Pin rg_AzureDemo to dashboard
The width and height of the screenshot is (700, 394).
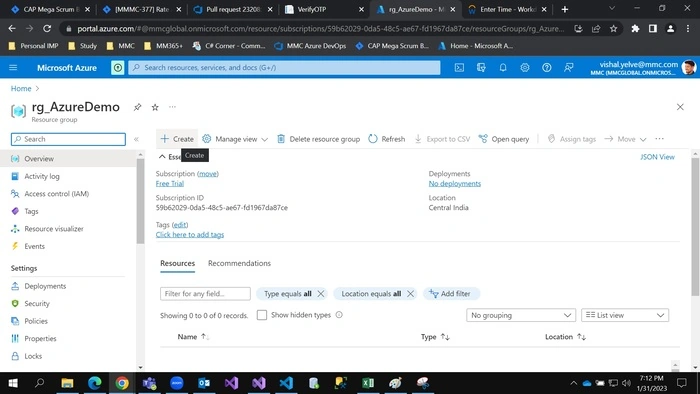pos(138,107)
